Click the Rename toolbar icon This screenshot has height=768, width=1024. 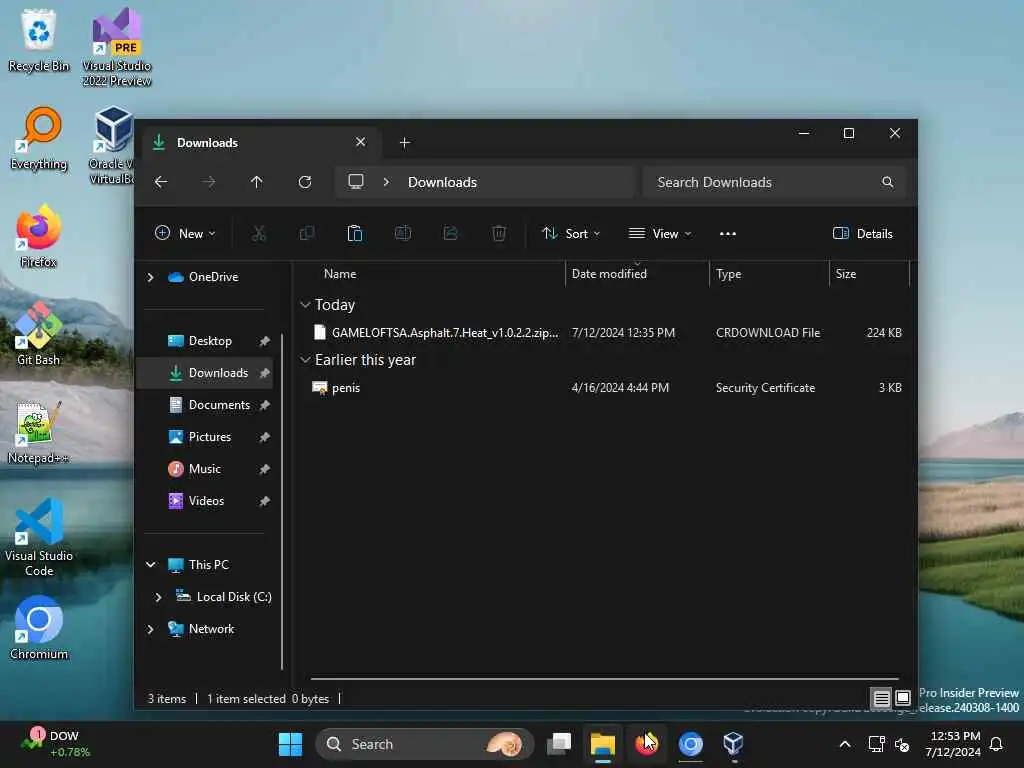tap(403, 233)
